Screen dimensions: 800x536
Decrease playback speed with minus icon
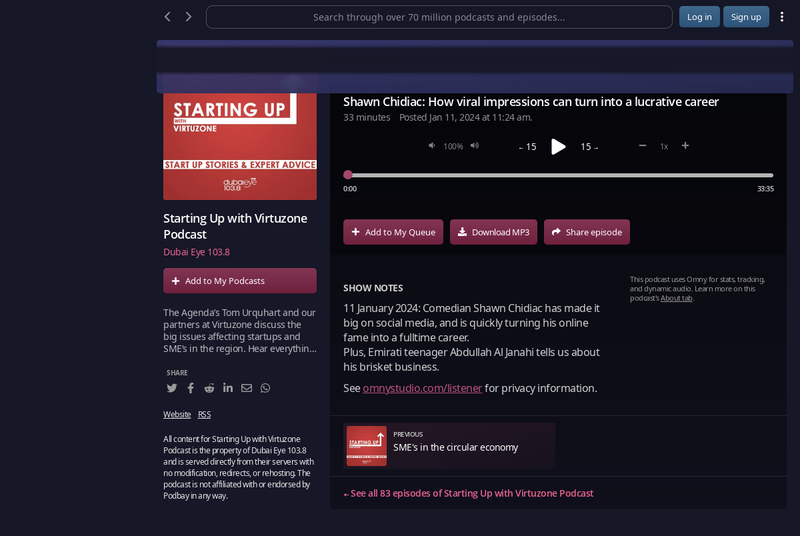click(642, 146)
